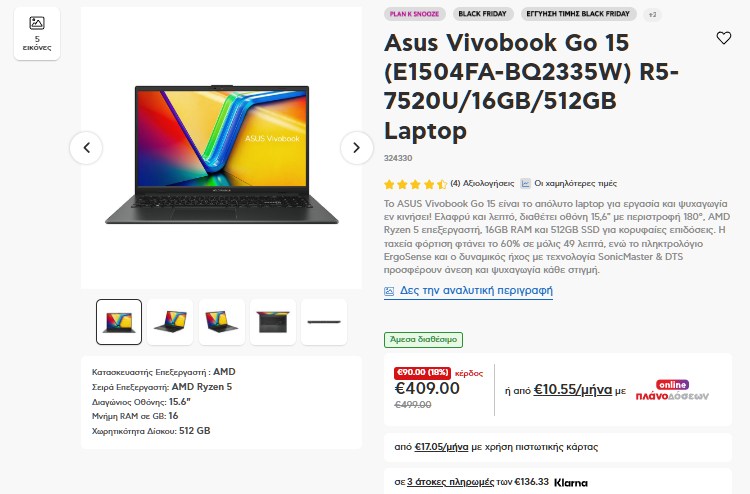Show the next product image with the right arrow
The width and height of the screenshot is (750, 494).
coord(356,148)
